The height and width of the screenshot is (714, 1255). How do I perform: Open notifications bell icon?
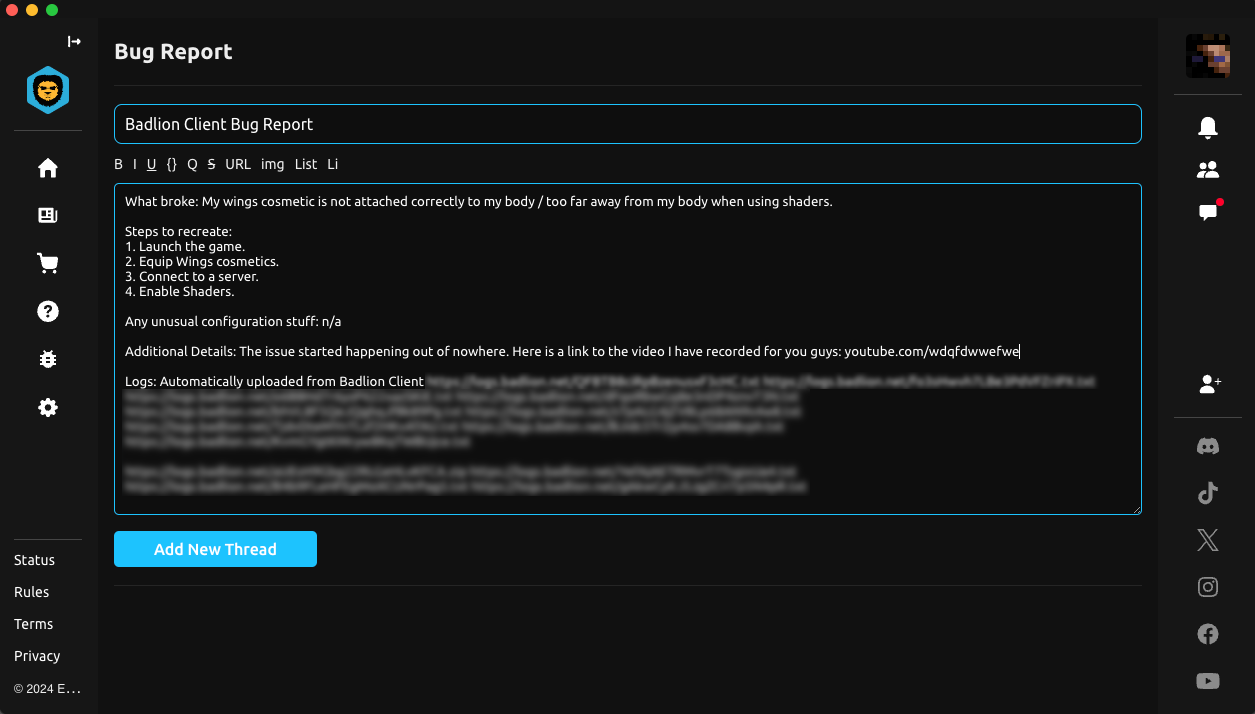[1208, 127]
